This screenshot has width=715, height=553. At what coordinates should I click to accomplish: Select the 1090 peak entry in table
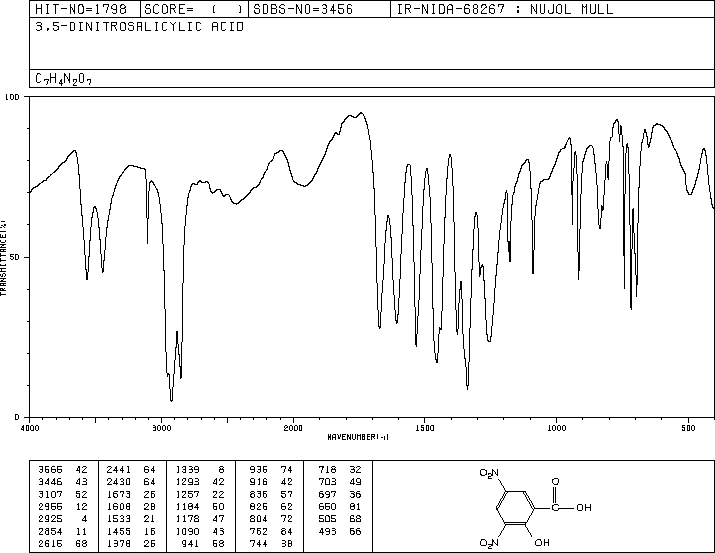[x=200, y=531]
